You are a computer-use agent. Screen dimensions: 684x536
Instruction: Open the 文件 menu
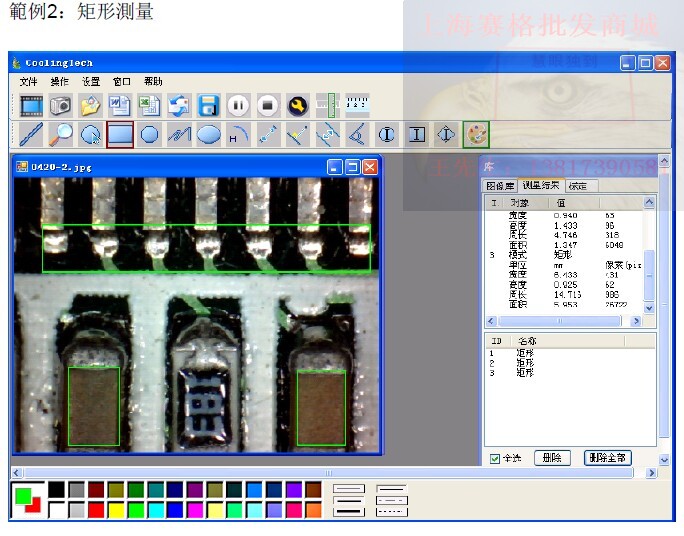28,82
